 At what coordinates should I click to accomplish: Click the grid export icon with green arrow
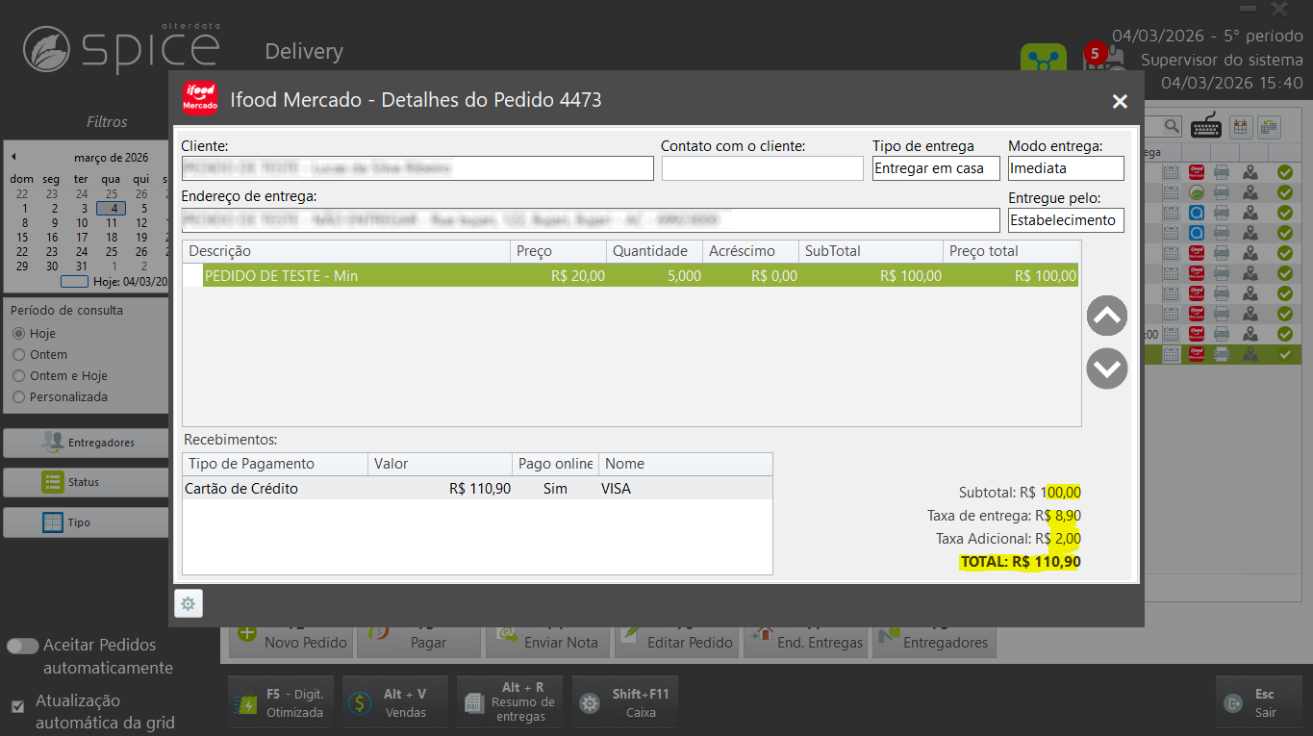point(1269,126)
